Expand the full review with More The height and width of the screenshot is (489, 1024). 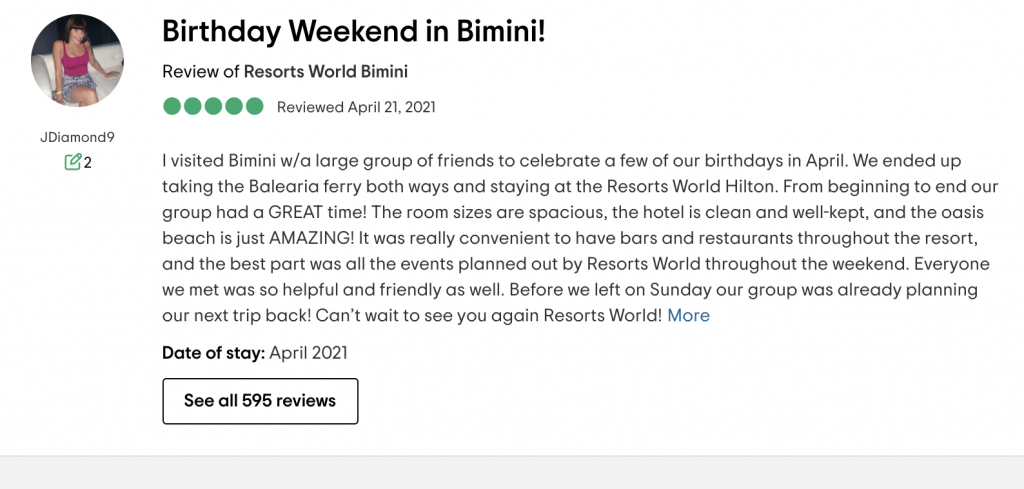(x=688, y=315)
